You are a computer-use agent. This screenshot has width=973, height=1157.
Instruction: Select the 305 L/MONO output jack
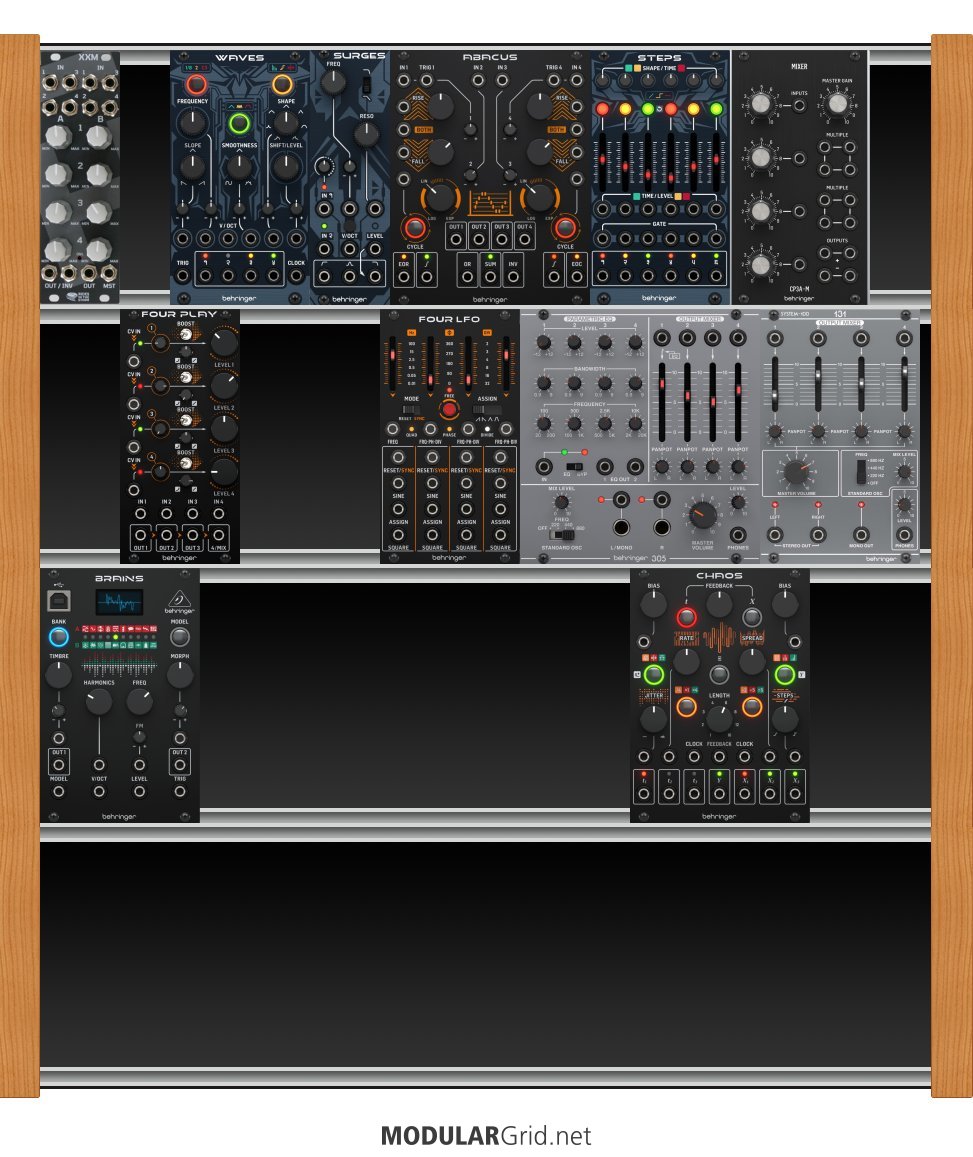(621, 527)
